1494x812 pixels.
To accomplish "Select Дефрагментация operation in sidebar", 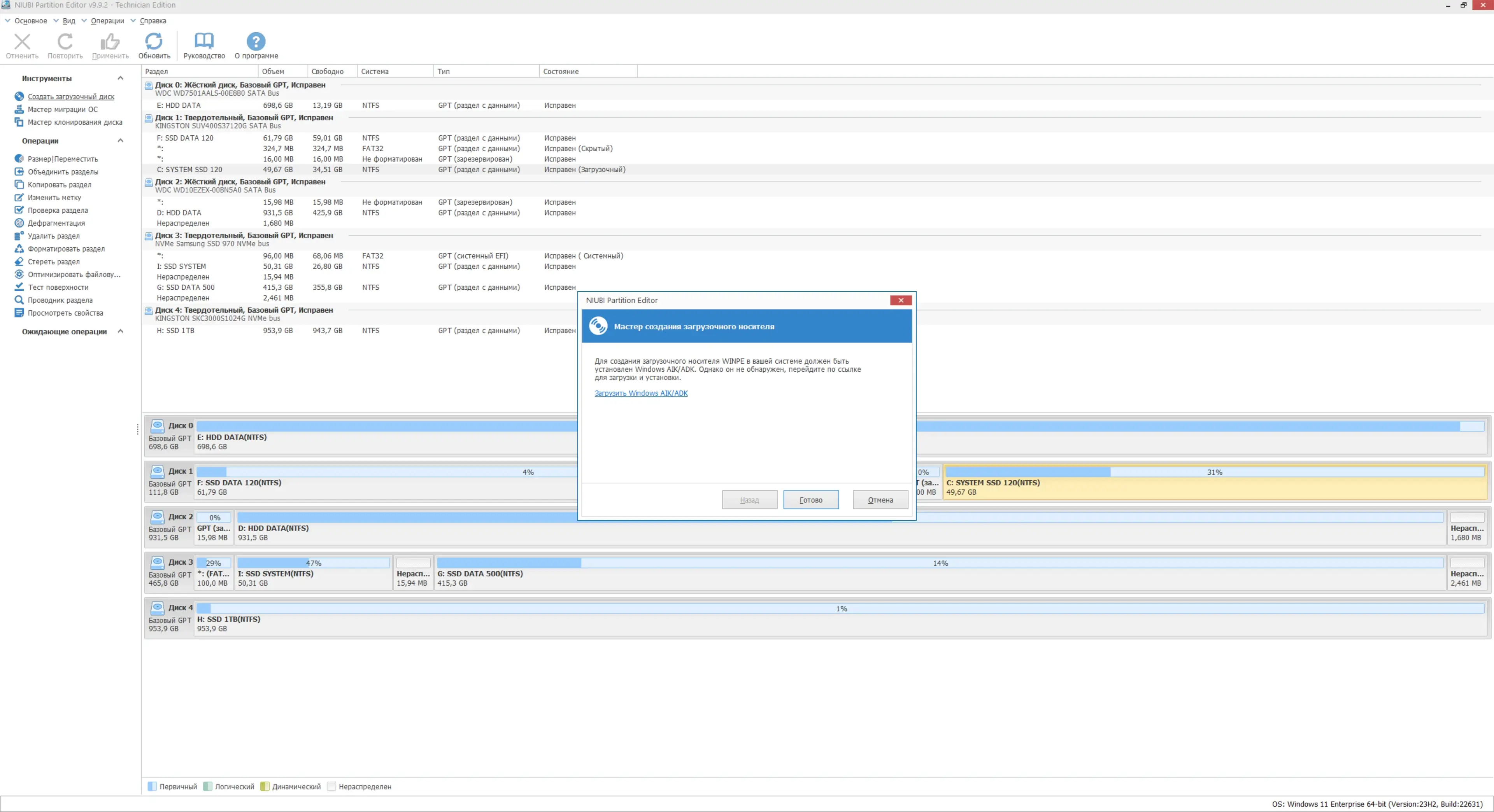I will [56, 223].
